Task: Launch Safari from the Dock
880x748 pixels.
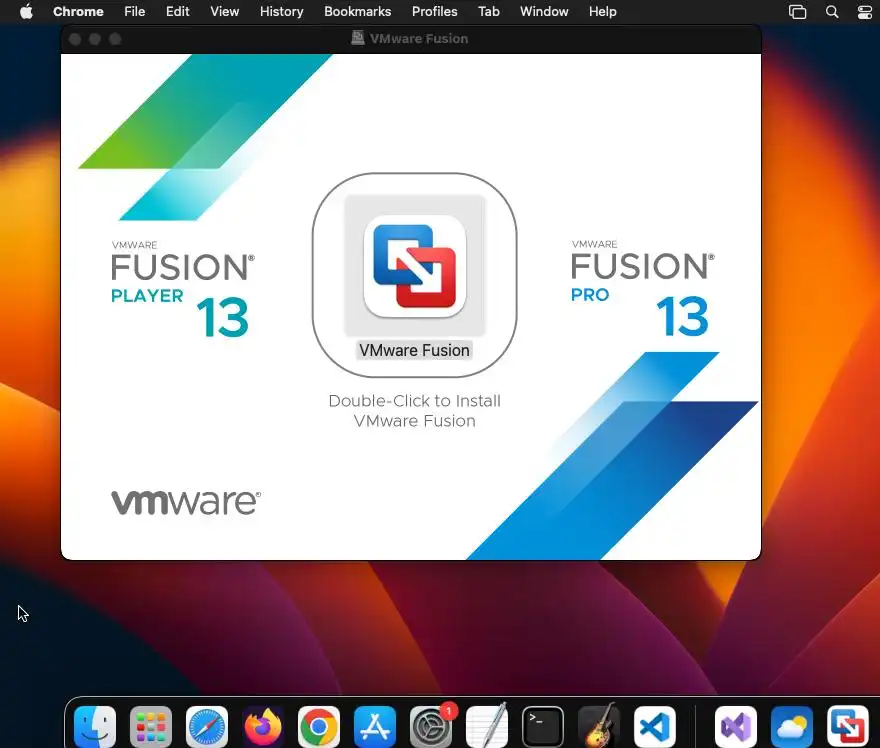Action: (x=207, y=727)
